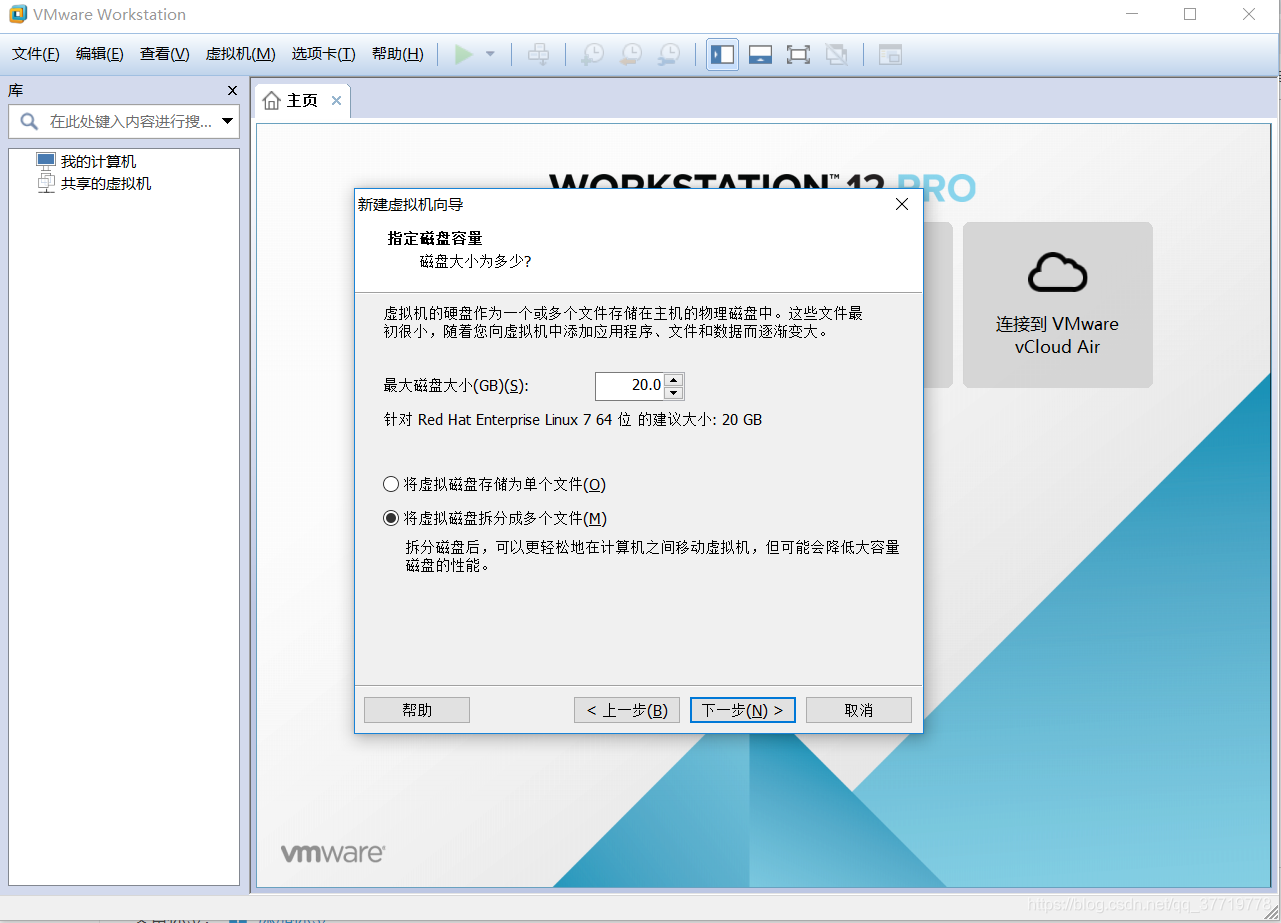Image resolution: width=1281 pixels, height=923 pixels.
Task: Close the 主页 tab
Action: tap(336, 100)
